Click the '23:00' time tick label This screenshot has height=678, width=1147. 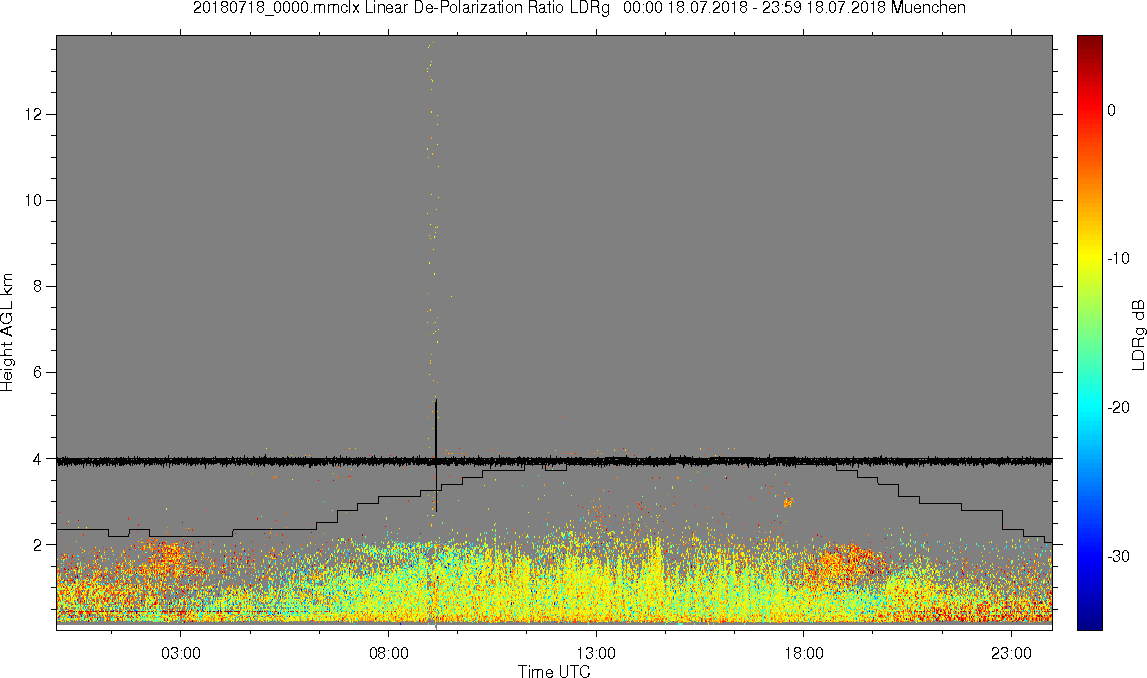click(x=1011, y=653)
